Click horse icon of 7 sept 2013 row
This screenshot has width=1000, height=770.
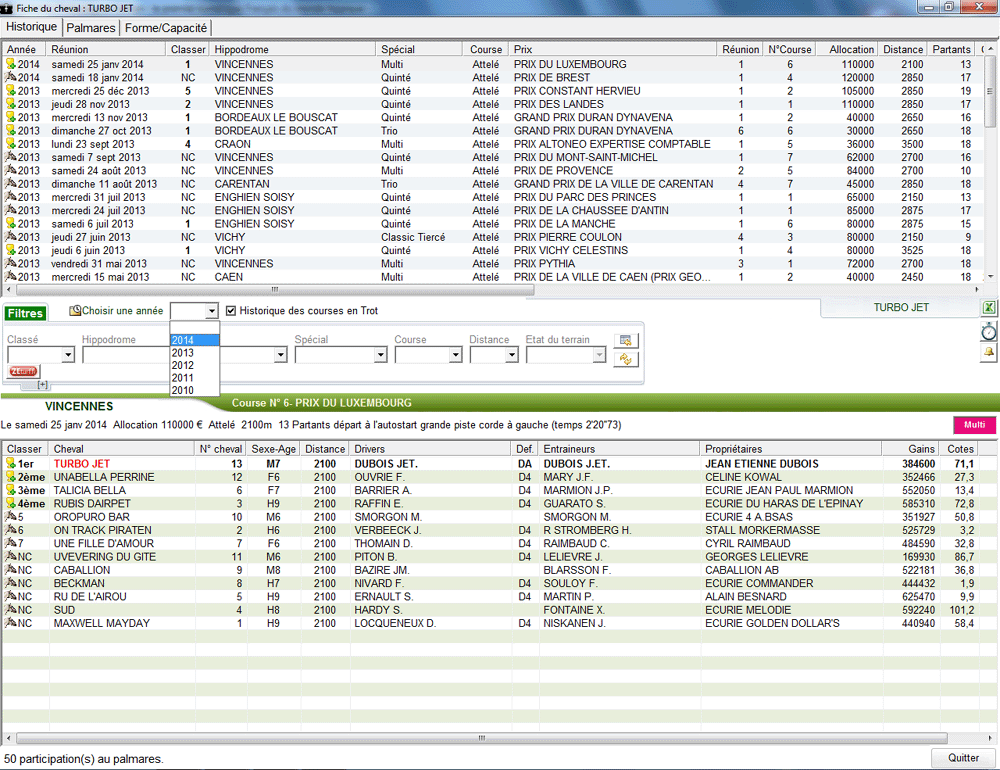click(10, 157)
